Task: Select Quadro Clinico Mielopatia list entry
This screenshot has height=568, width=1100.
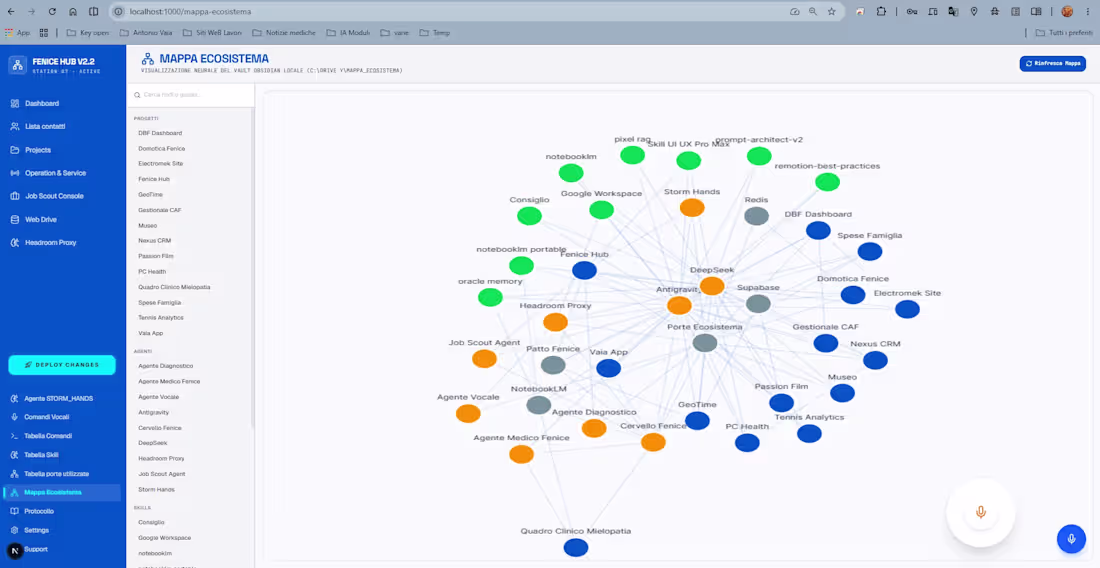Action: tap(174, 287)
